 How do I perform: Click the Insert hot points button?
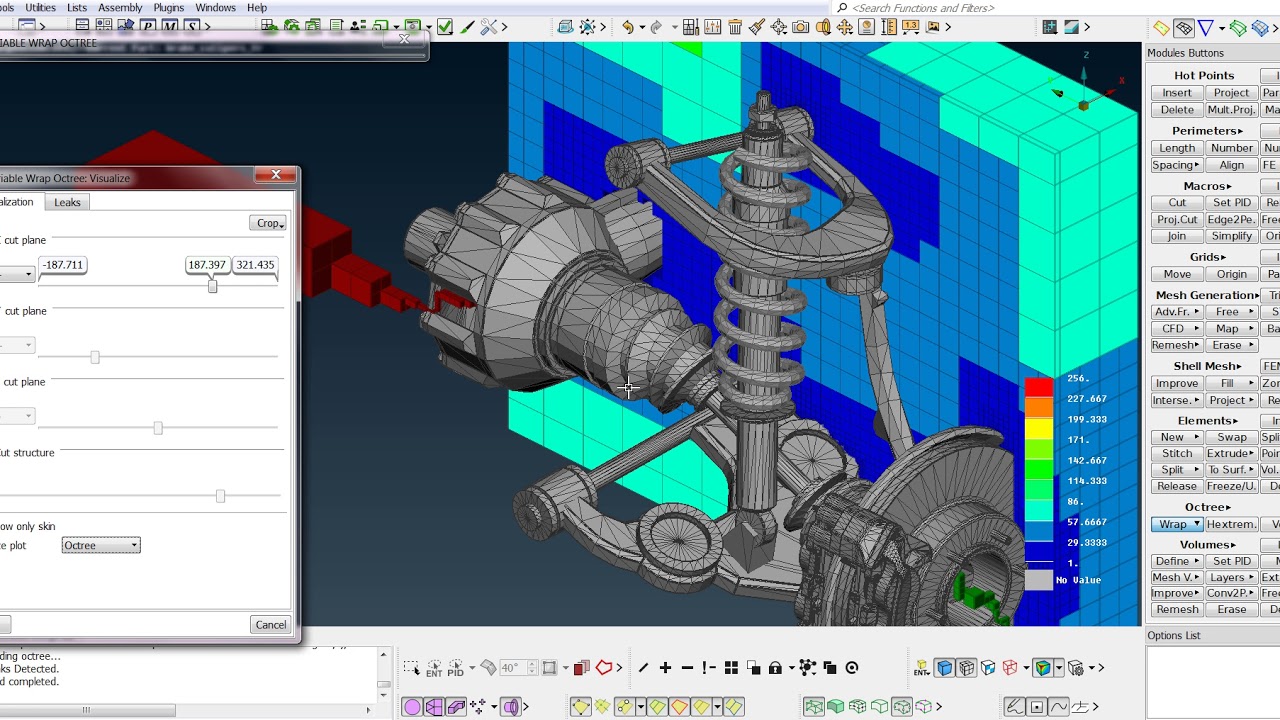coord(1176,93)
